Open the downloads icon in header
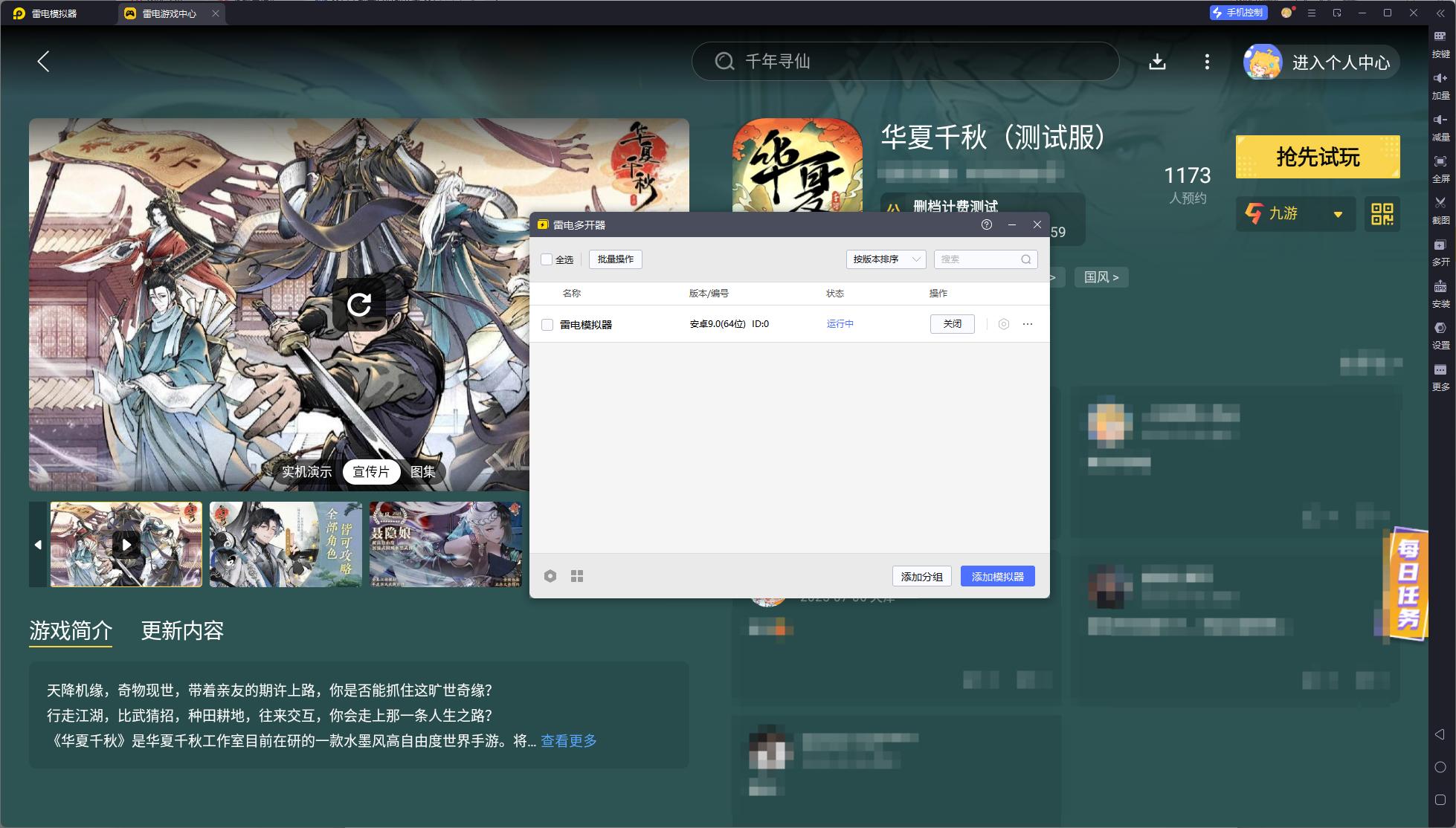 point(1157,62)
